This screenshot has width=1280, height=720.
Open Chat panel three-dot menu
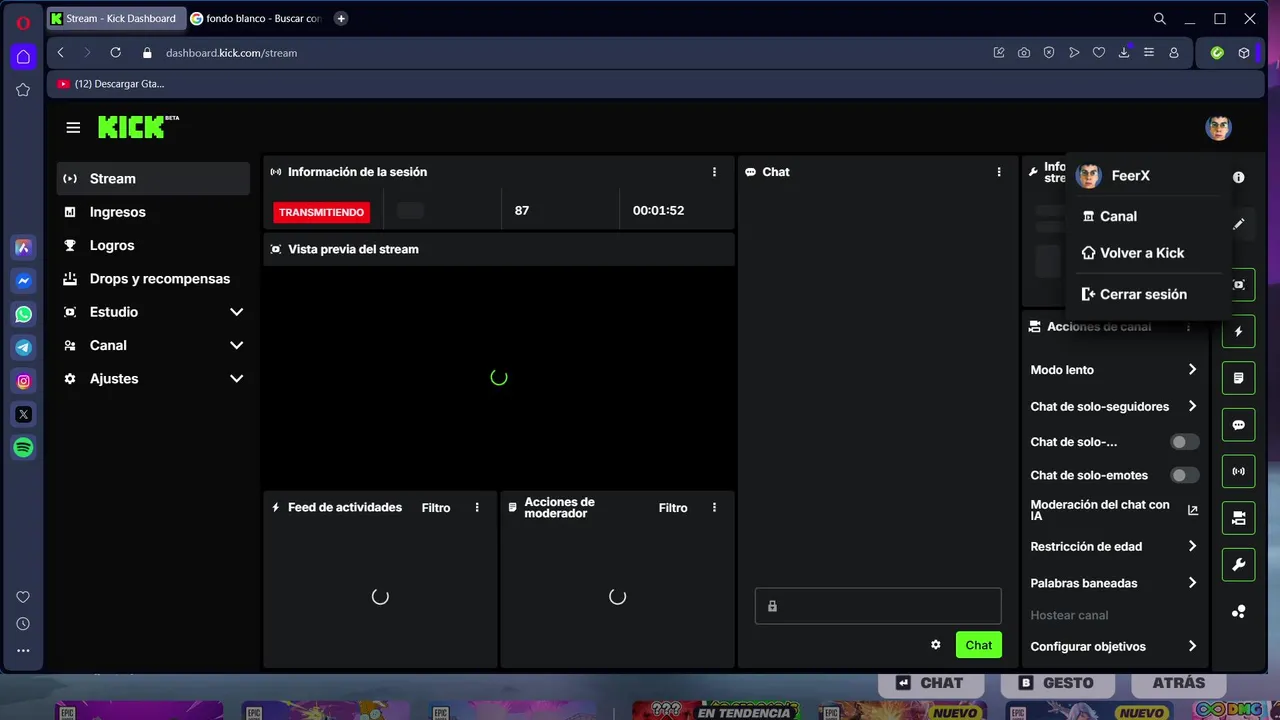tap(999, 172)
